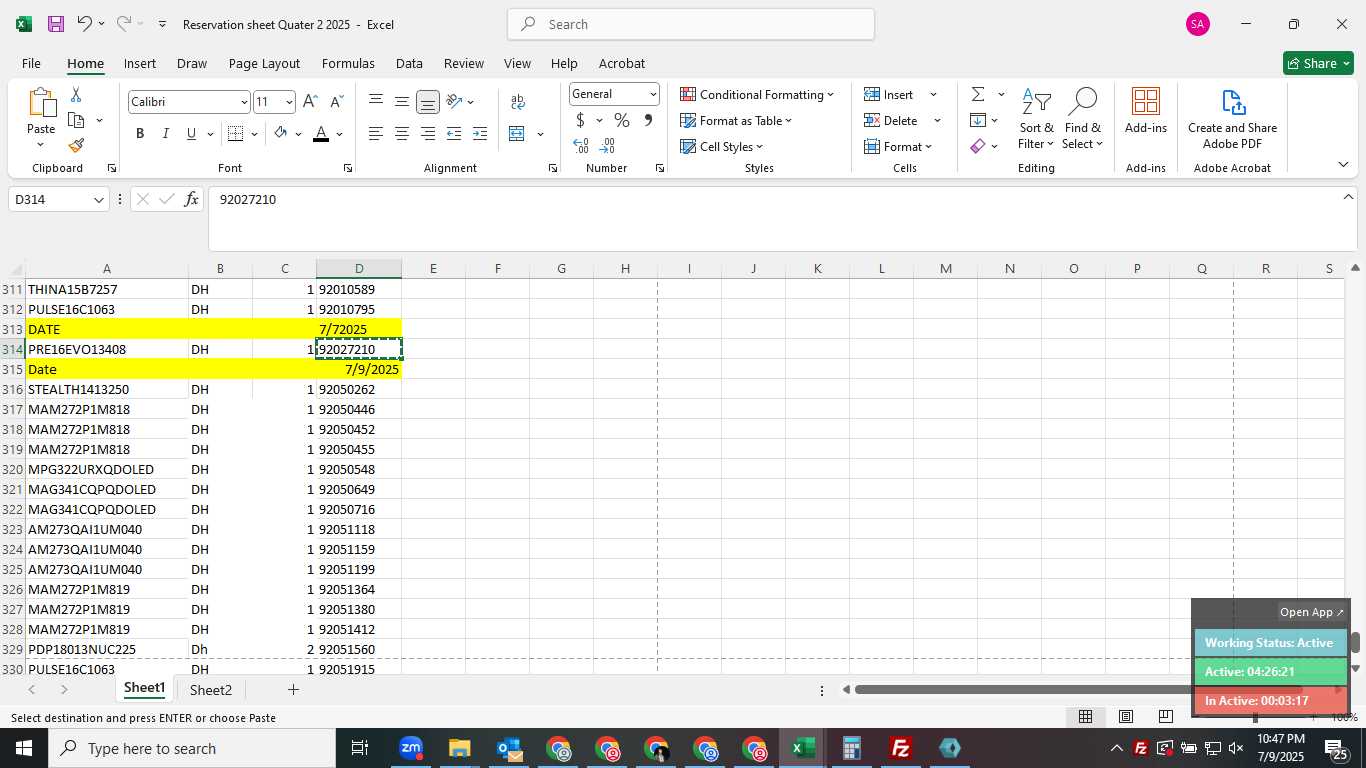Open the Format cells button

898,146
